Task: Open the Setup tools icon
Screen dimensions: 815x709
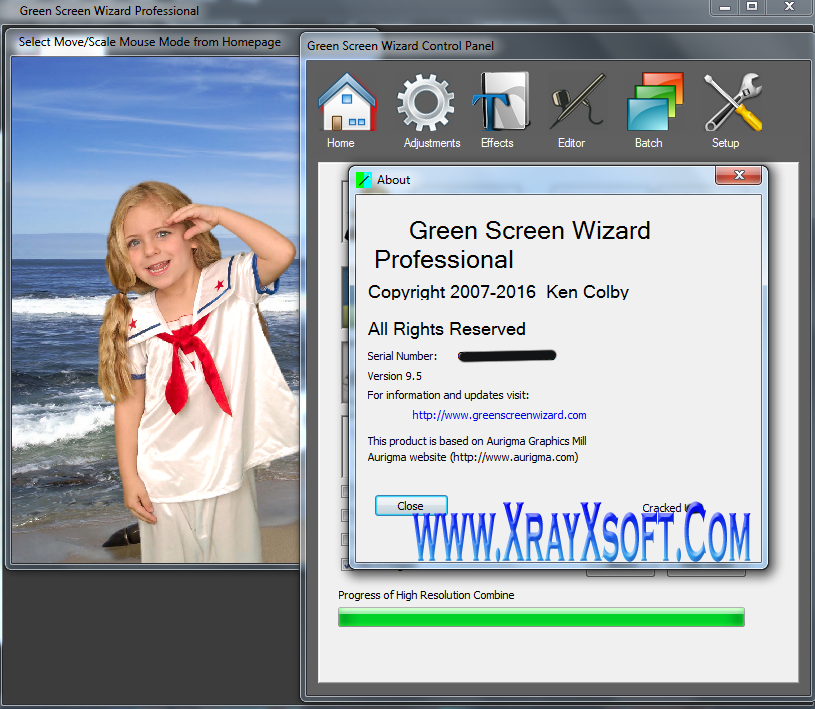Action: pos(733,102)
